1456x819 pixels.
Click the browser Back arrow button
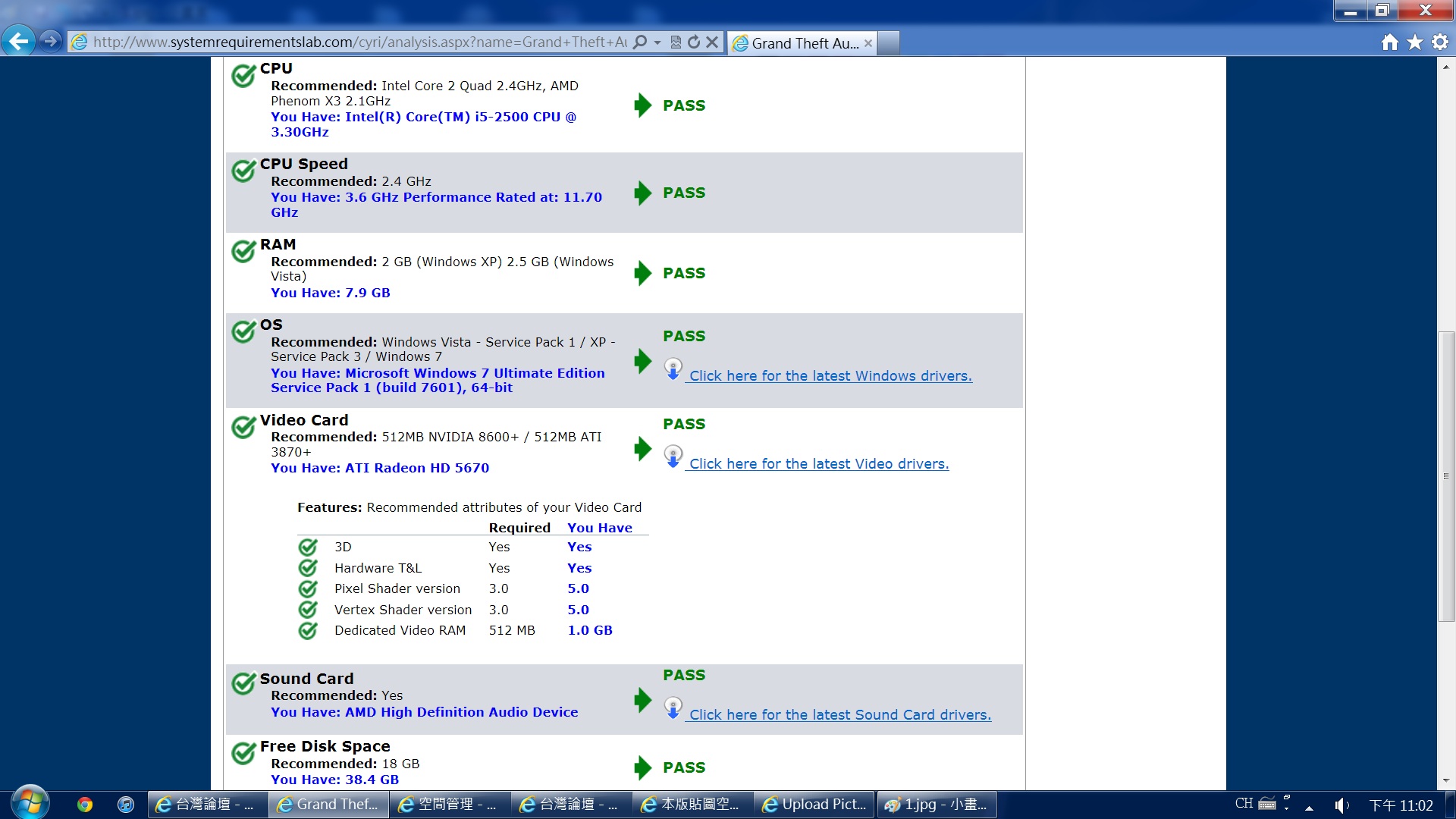[x=18, y=41]
